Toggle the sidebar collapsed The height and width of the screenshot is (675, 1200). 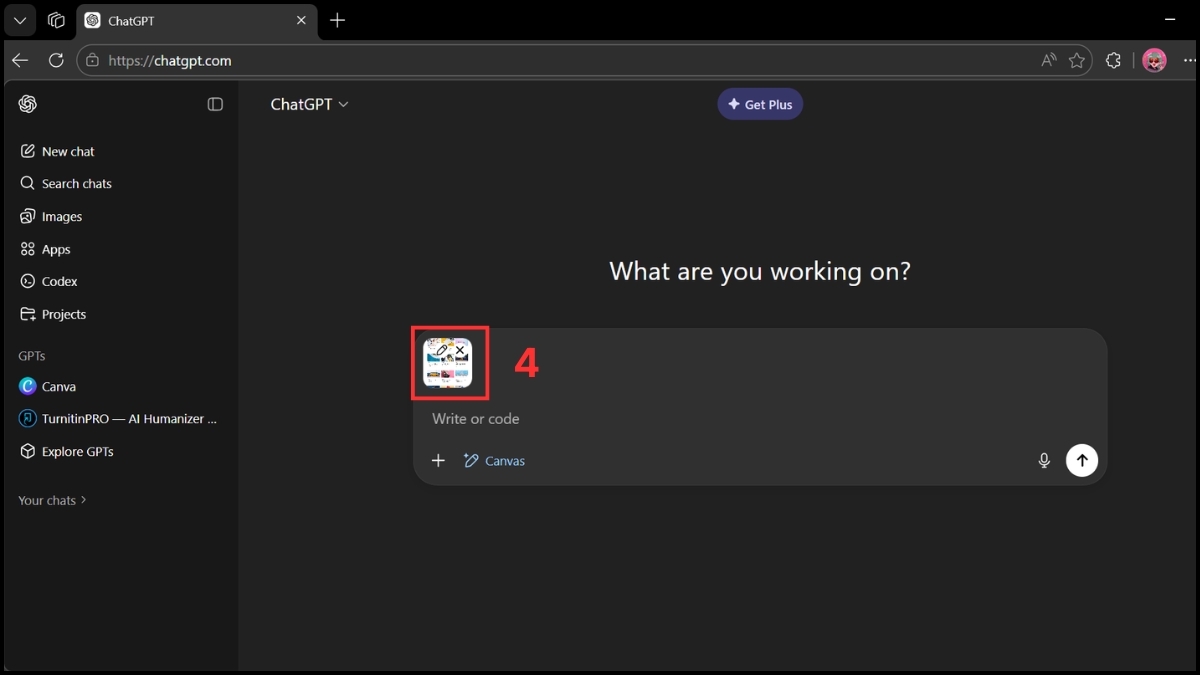coord(215,103)
